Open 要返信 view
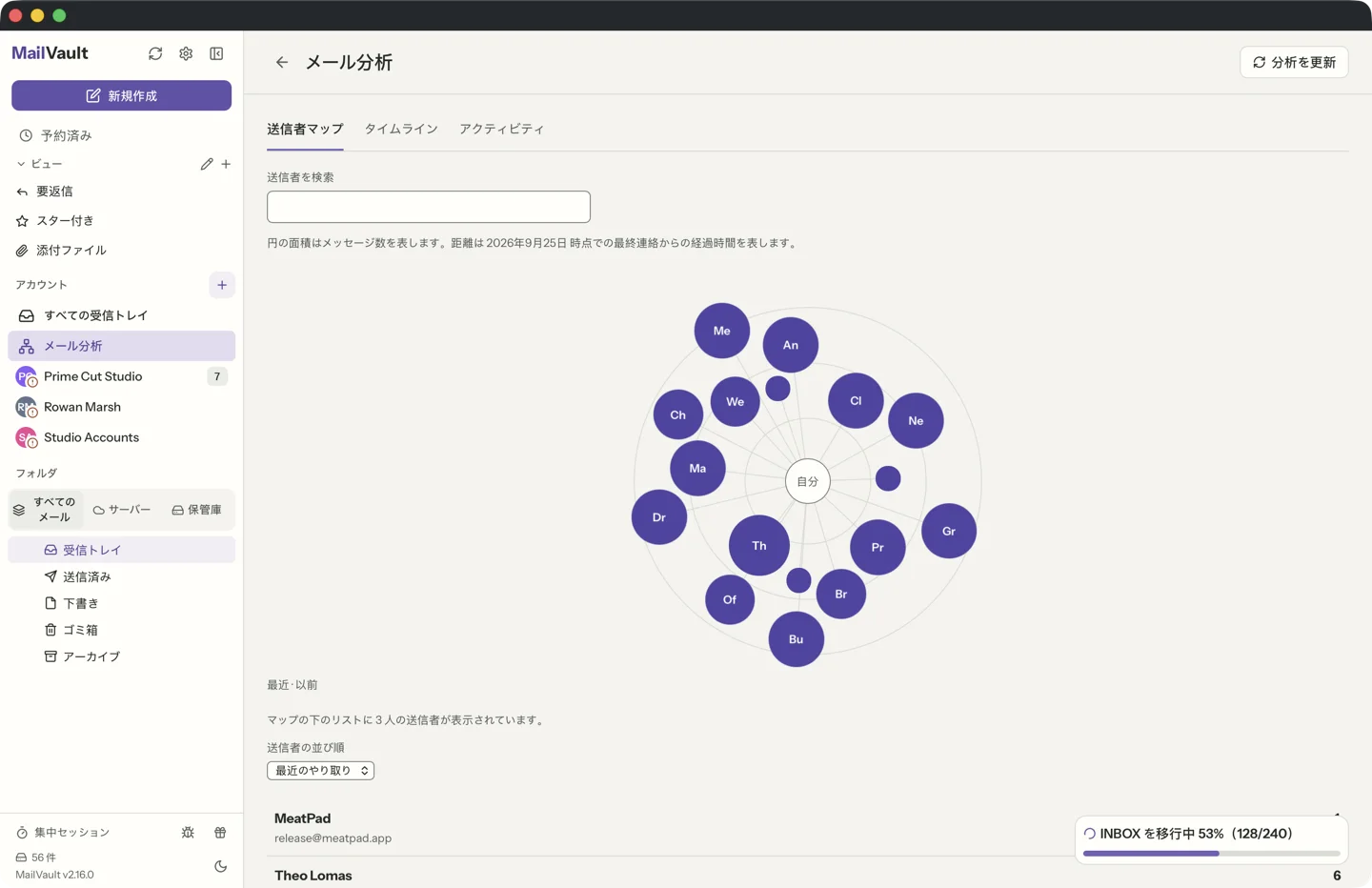 [122, 192]
